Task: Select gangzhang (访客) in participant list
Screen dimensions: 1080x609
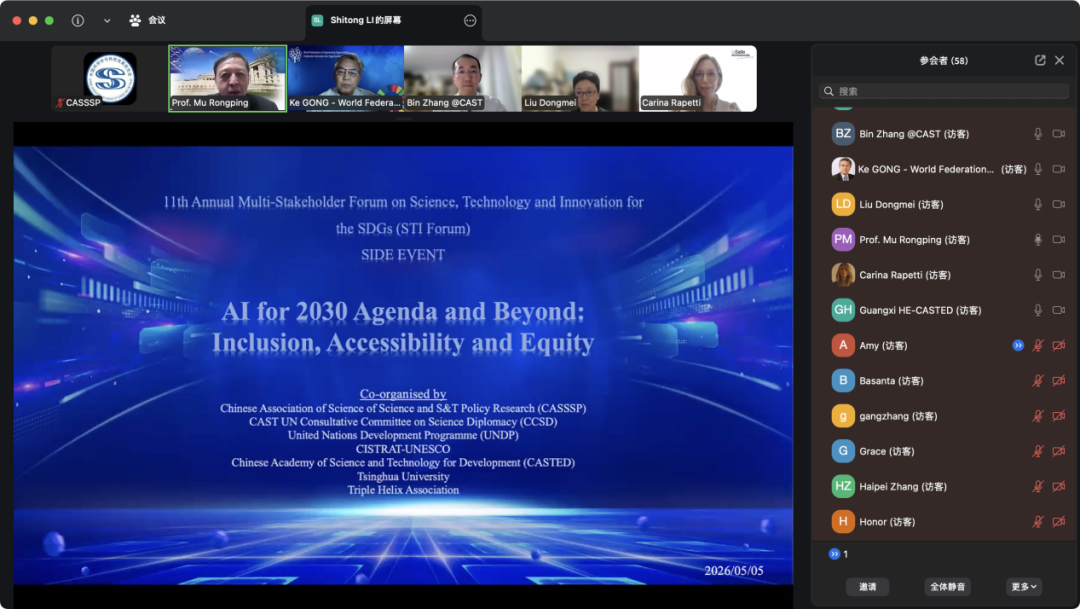Action: (944, 415)
